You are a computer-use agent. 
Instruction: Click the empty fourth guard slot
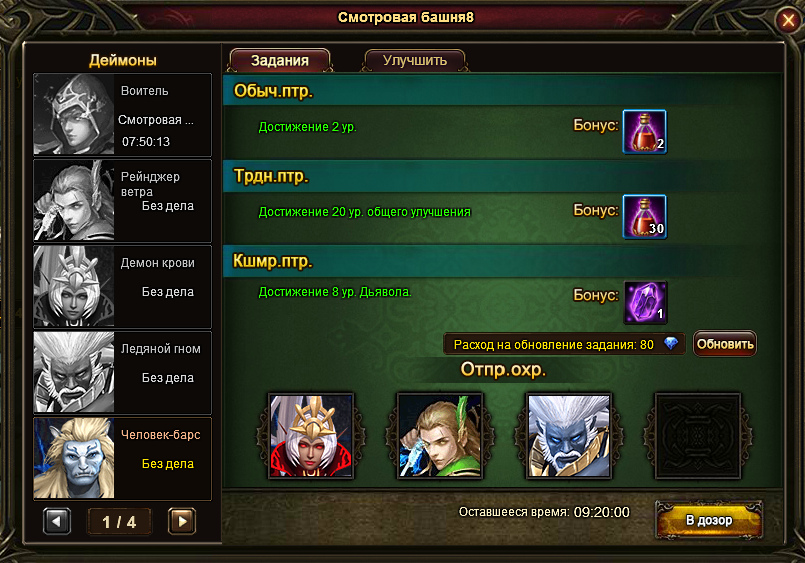click(x=698, y=436)
